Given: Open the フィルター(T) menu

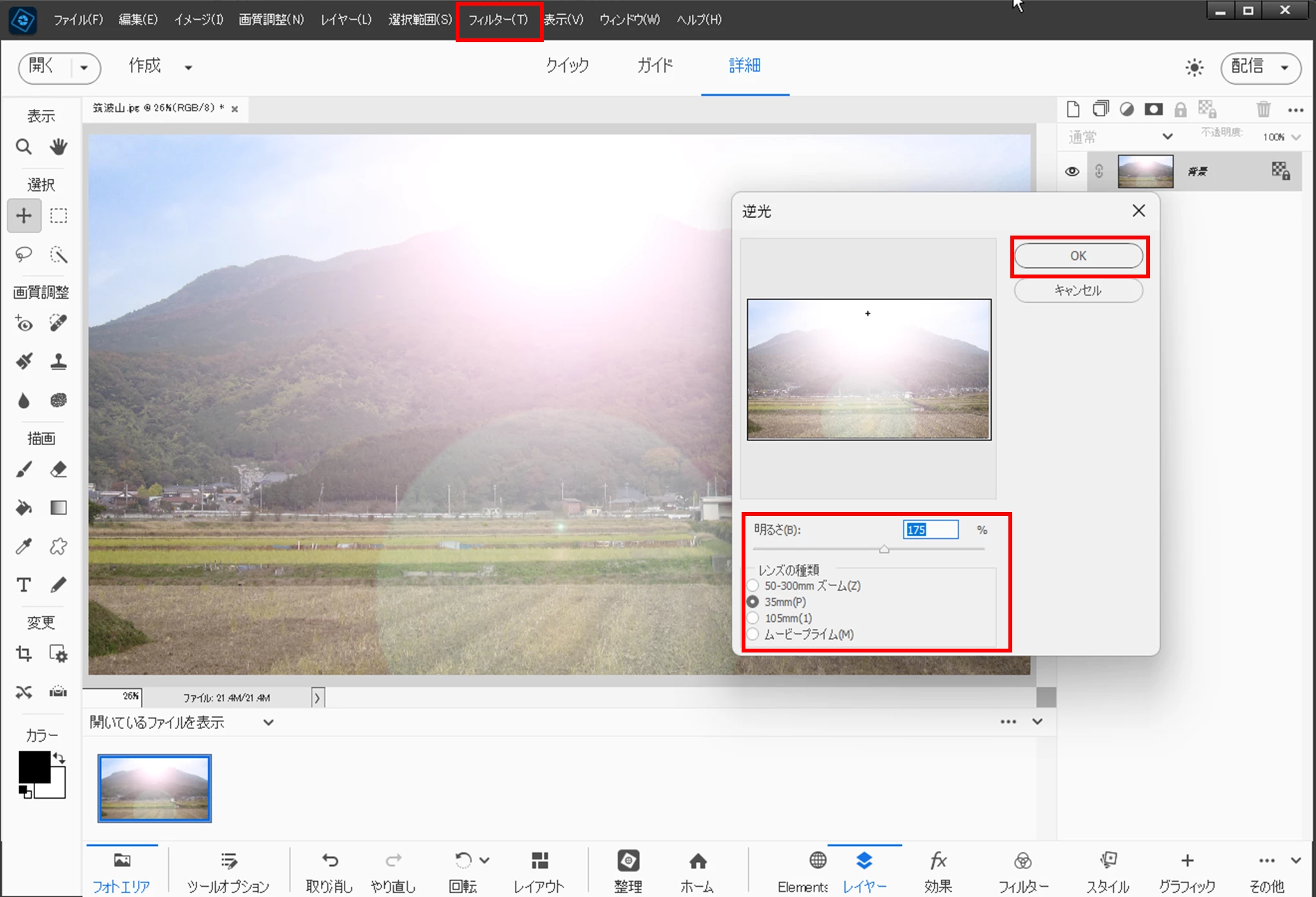Looking at the screenshot, I should 498,20.
